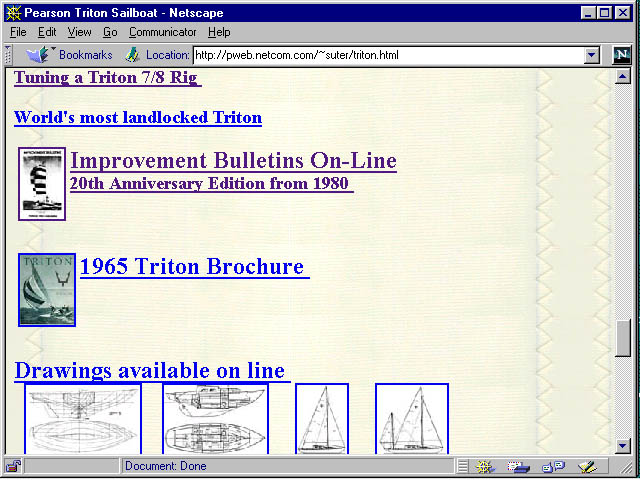
Task: Expand the Location URL history dropdown
Action: point(591,55)
